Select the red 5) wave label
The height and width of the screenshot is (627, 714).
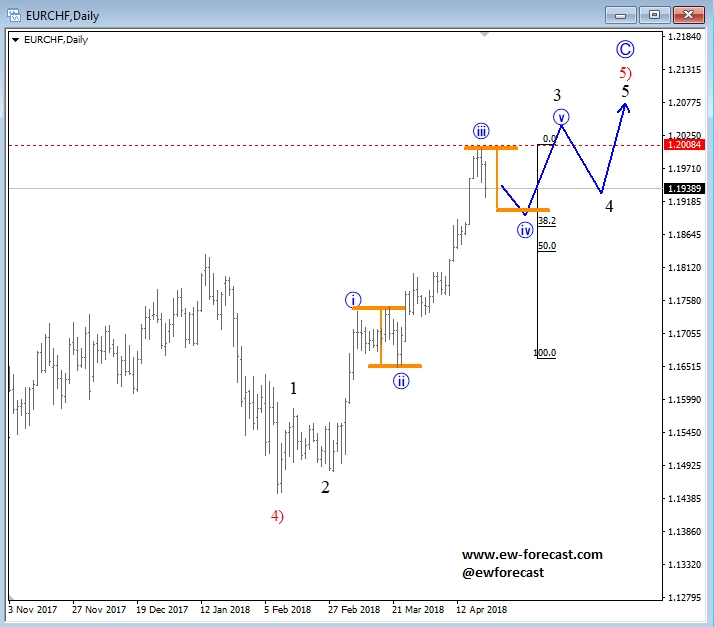(626, 72)
